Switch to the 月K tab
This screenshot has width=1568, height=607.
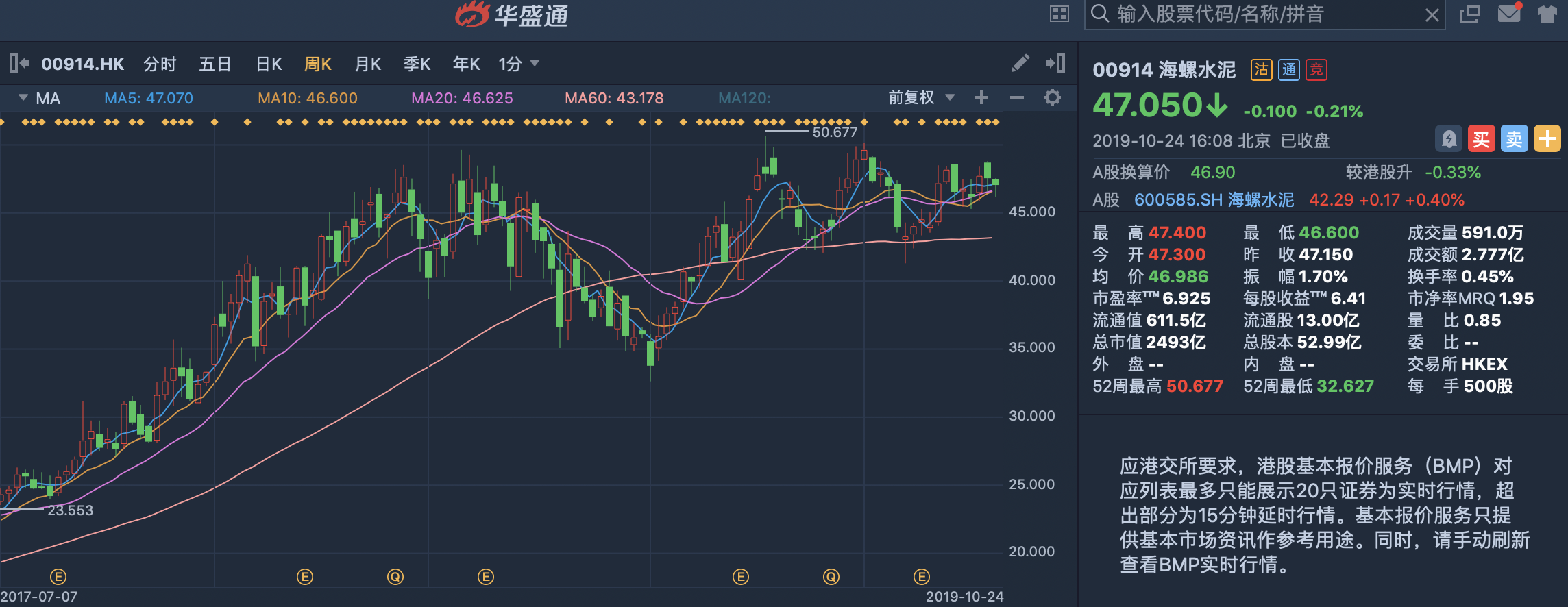coord(368,64)
